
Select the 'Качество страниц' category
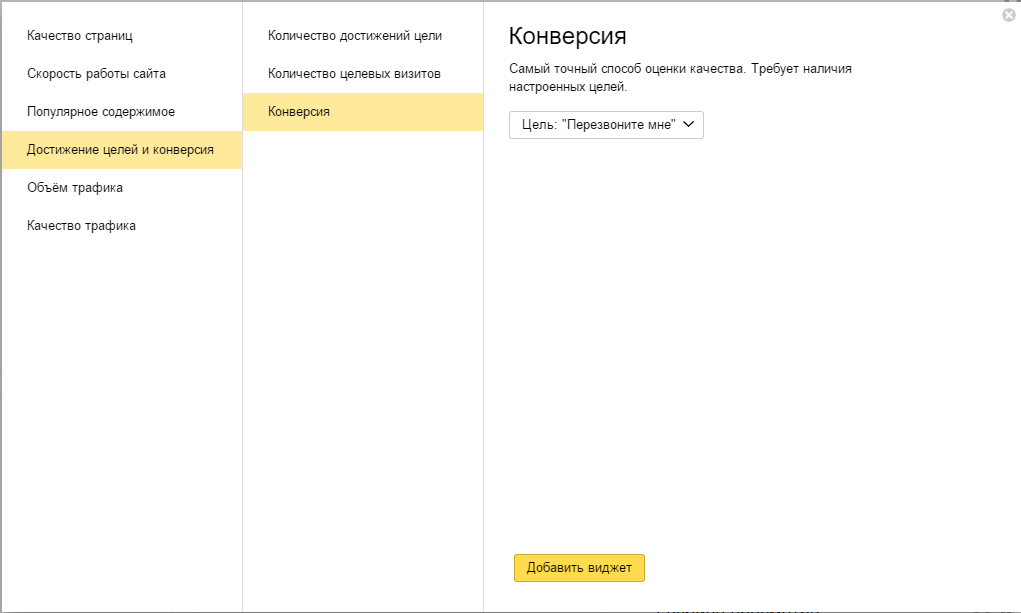point(122,36)
